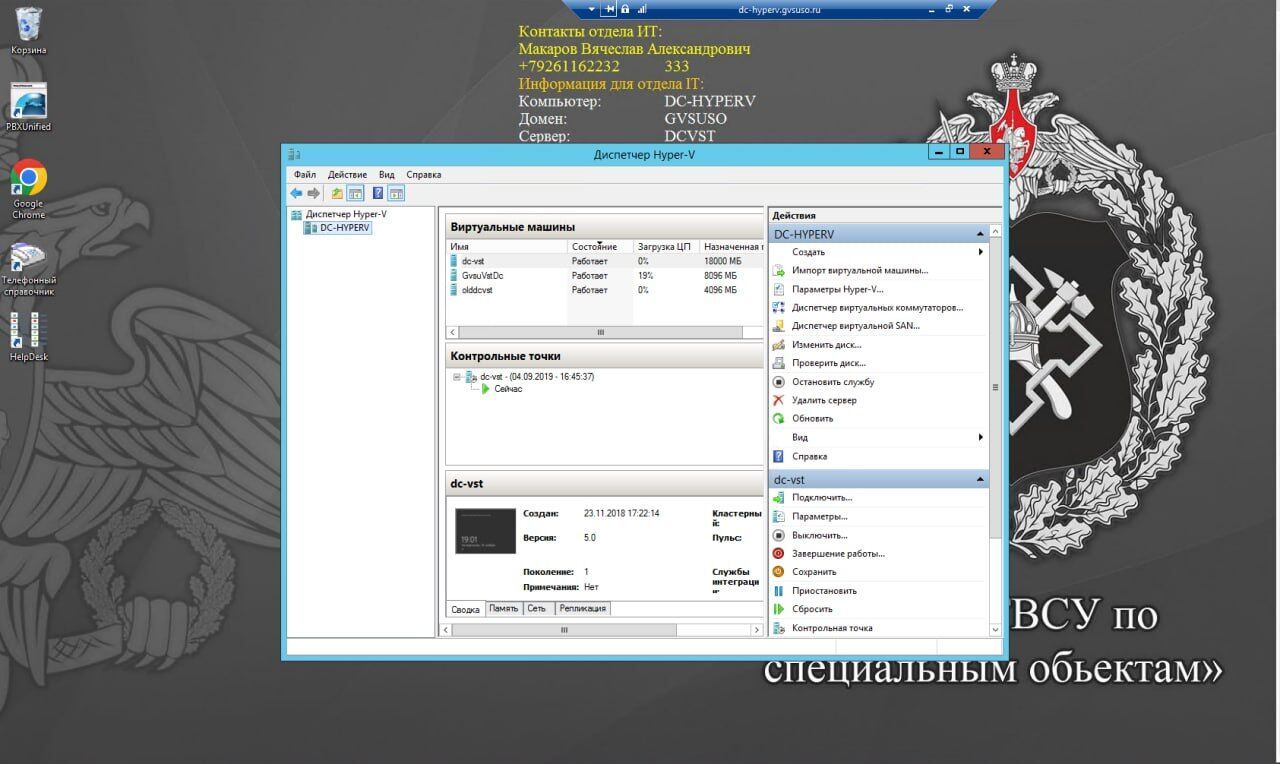Click the Выключить action for dc-vst

[820, 535]
